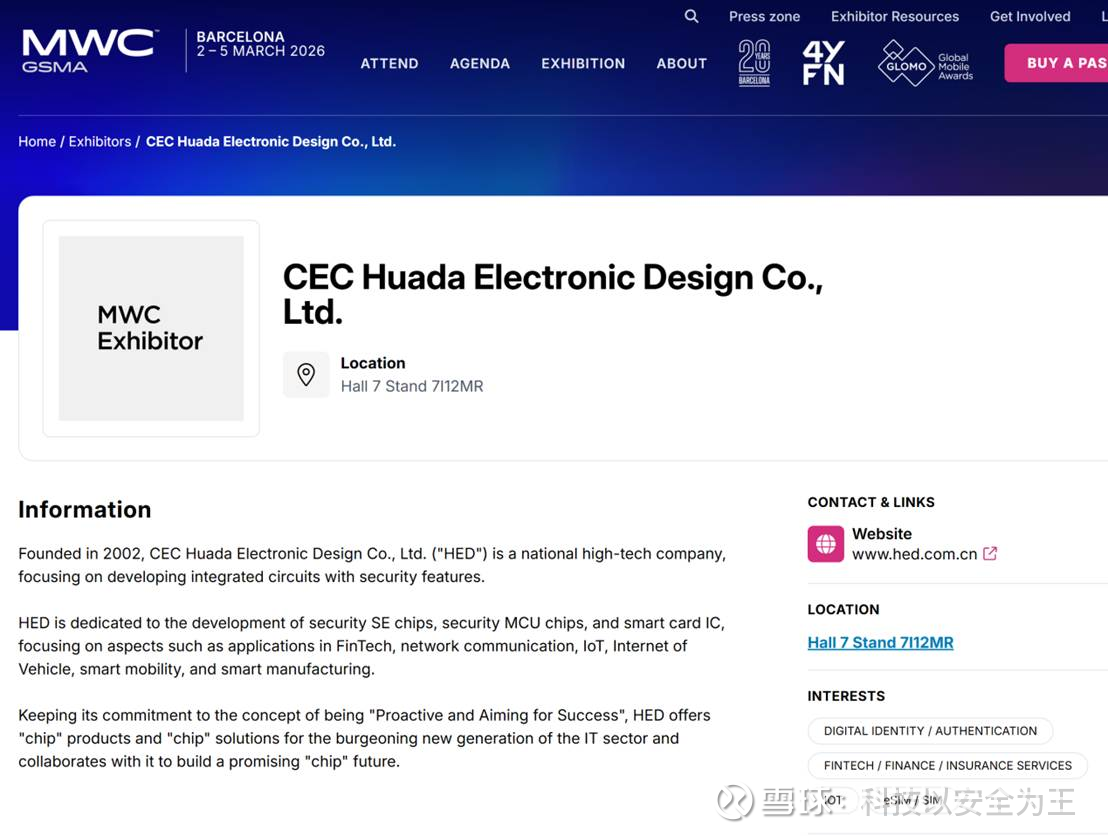This screenshot has height=836, width=1108.
Task: Click the Get Involved link
Action: (x=1030, y=16)
